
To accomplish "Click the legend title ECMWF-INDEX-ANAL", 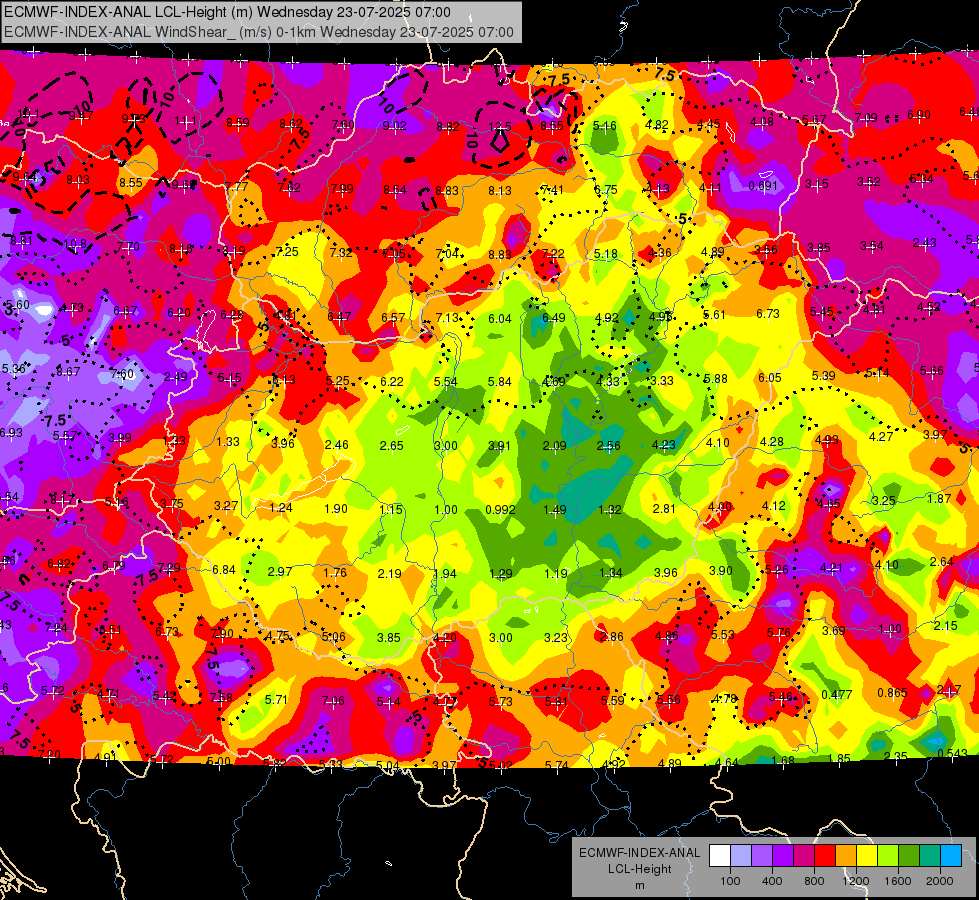I will click(639, 853).
